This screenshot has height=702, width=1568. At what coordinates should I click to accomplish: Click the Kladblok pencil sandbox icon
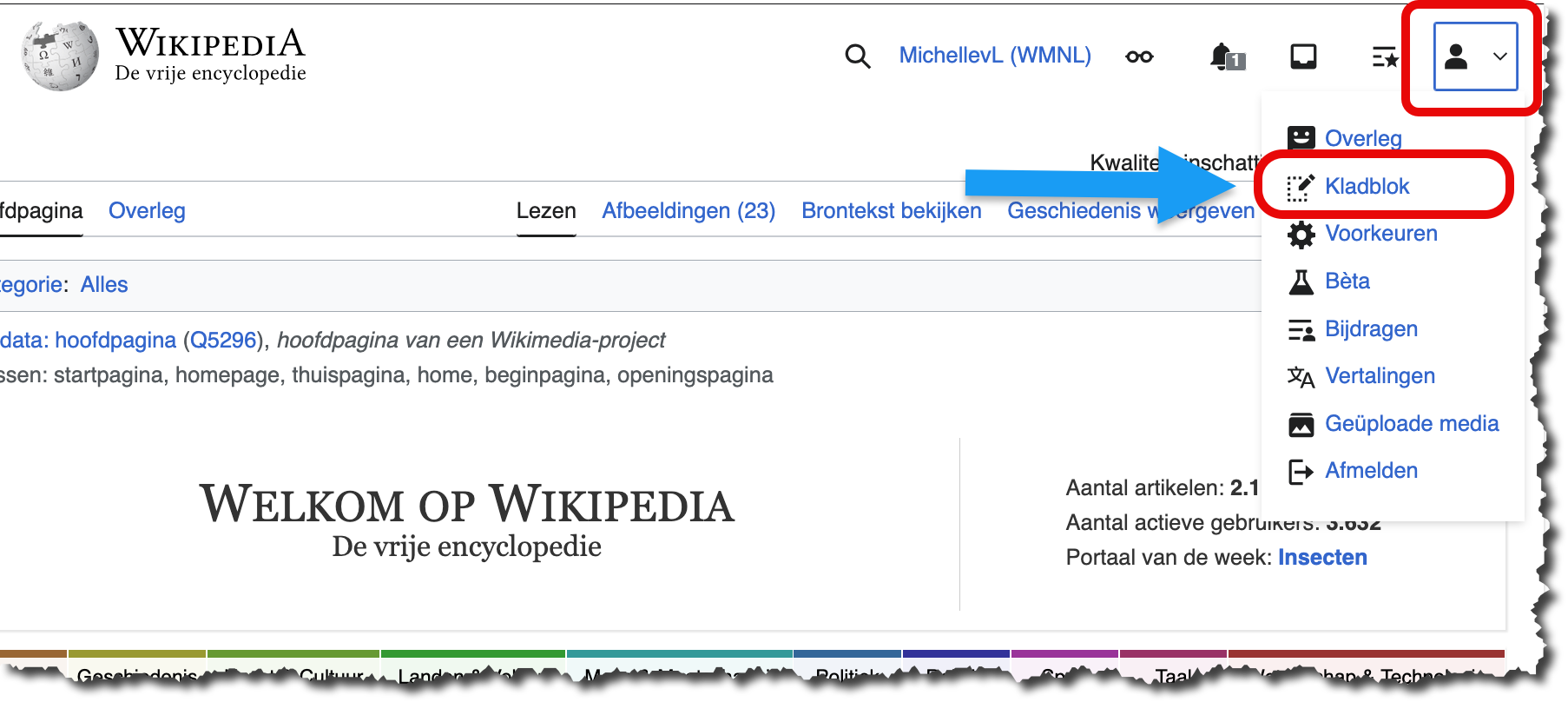click(1301, 186)
